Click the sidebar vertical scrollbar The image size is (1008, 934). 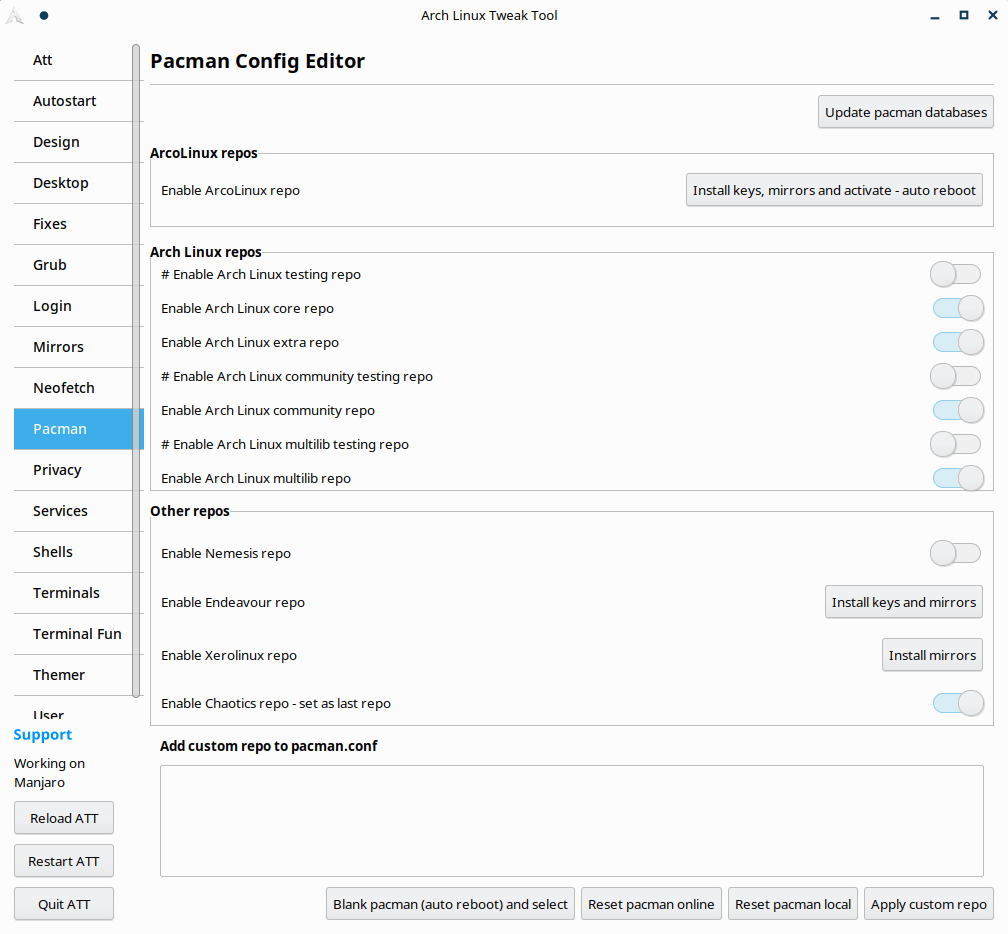click(x=136, y=370)
